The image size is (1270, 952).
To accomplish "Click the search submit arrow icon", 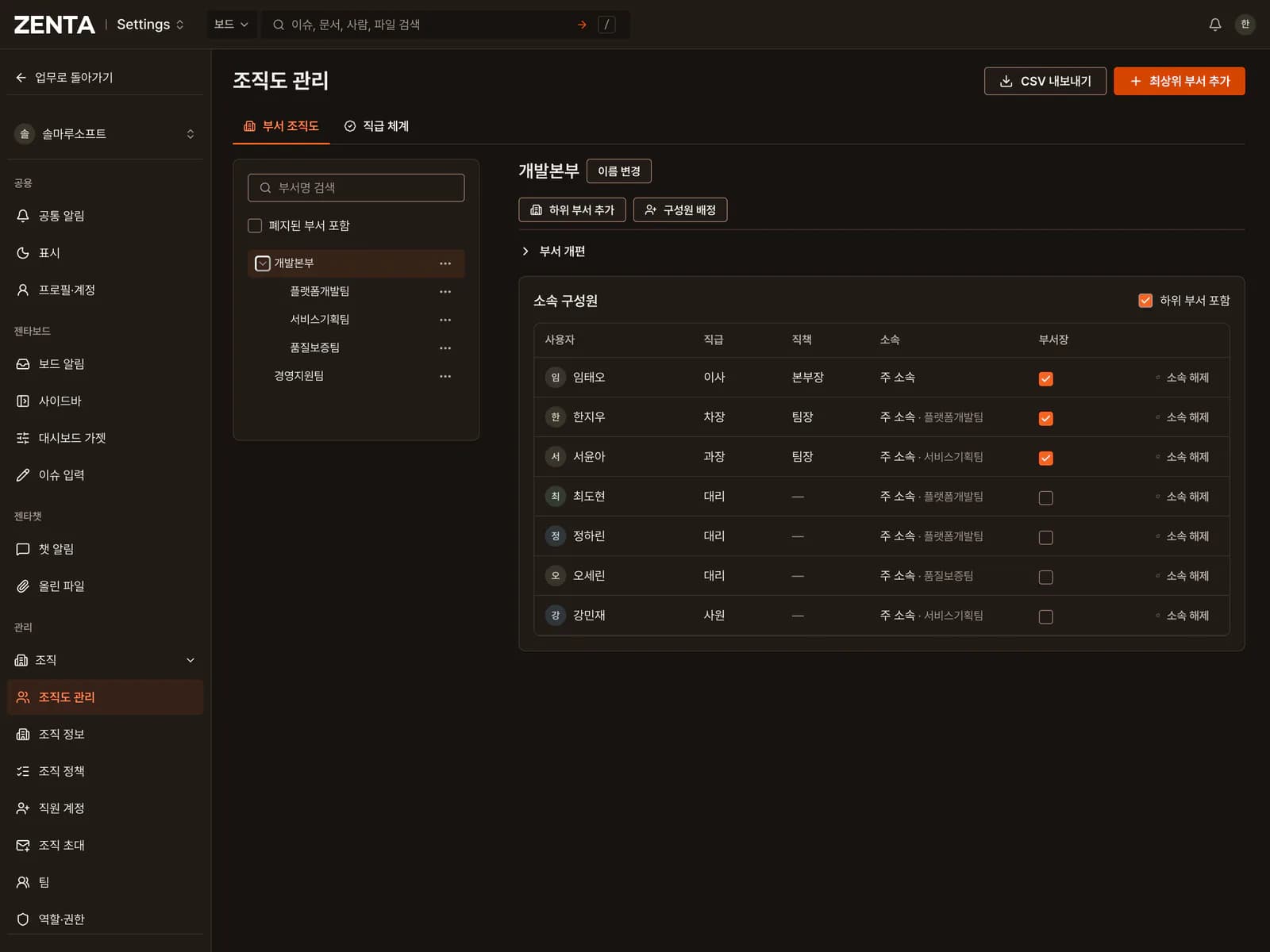I will [582, 25].
